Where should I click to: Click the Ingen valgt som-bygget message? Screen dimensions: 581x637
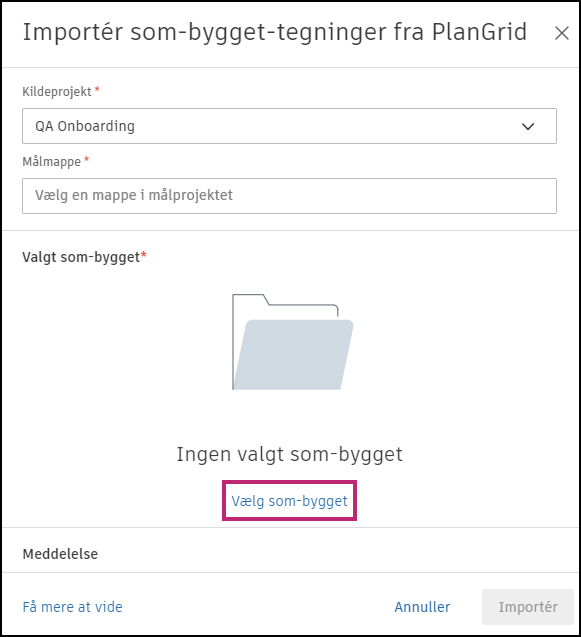289,454
